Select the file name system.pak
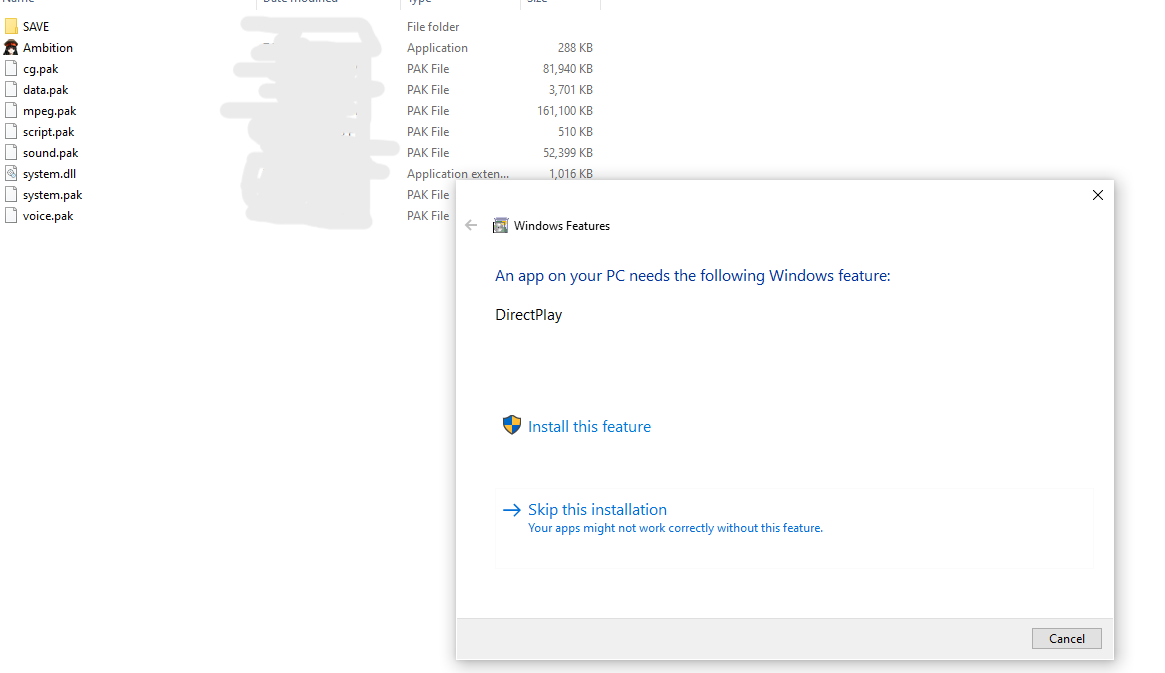 [53, 195]
